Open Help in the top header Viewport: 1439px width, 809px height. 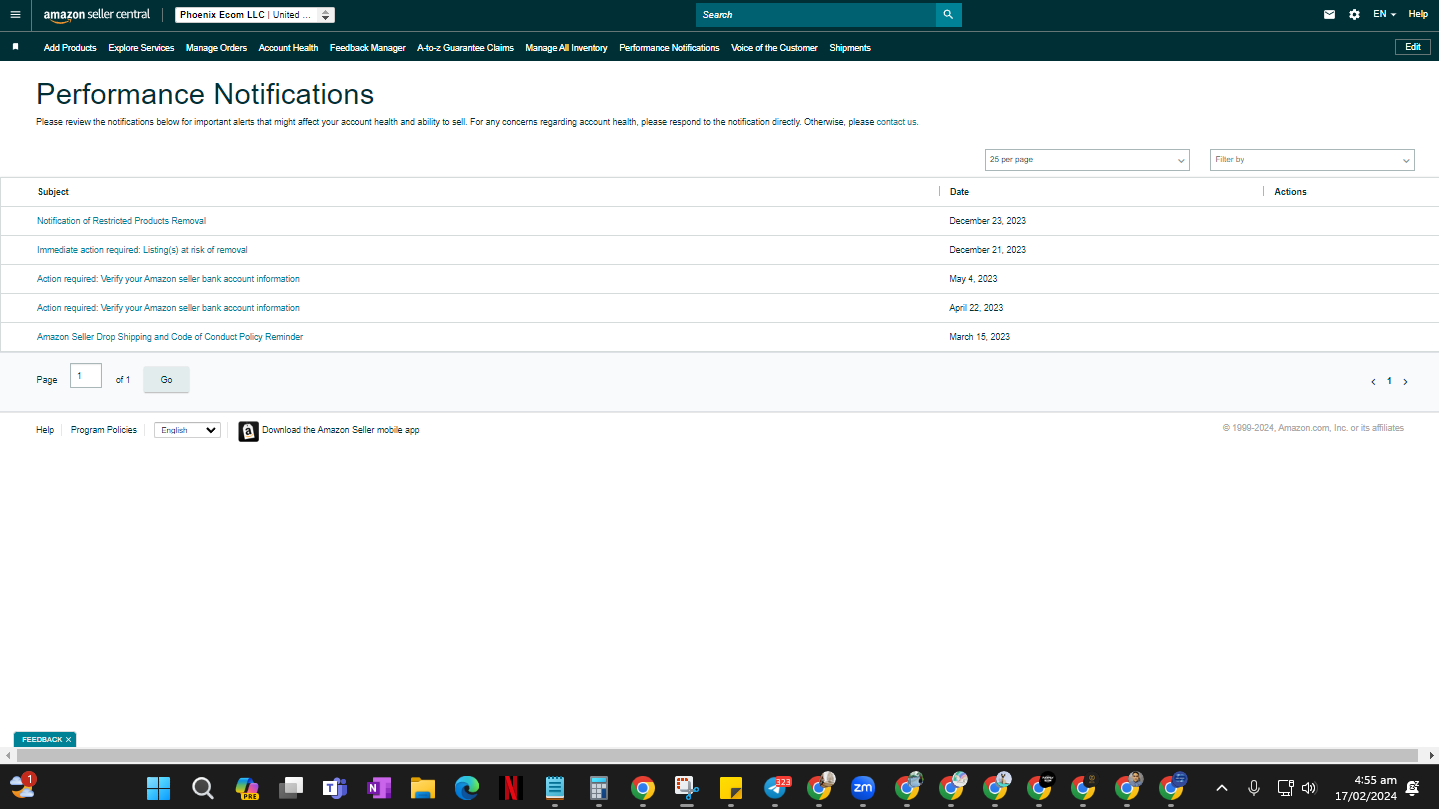[1418, 15]
